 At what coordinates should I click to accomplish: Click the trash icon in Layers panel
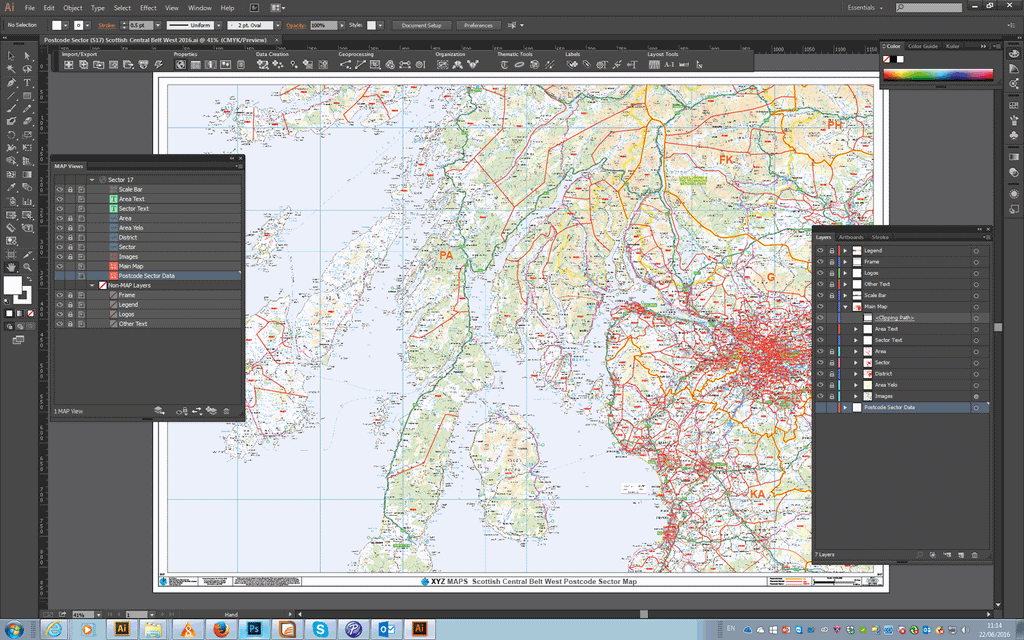[974, 554]
